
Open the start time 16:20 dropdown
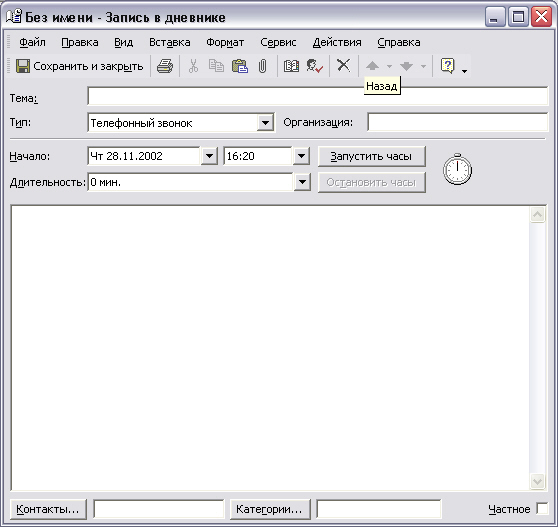pos(301,156)
